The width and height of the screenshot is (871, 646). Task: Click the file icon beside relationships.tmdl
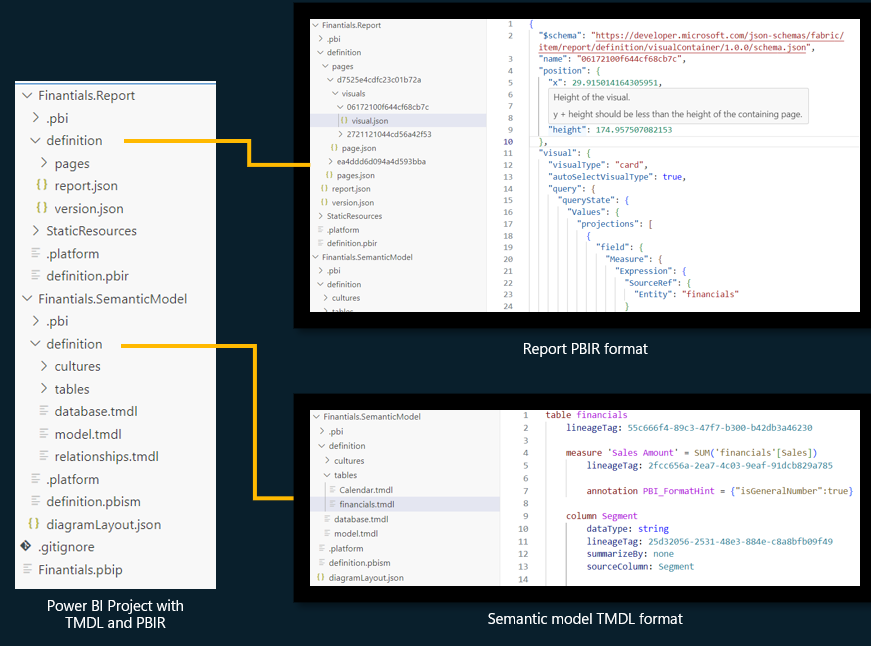click(x=43, y=457)
